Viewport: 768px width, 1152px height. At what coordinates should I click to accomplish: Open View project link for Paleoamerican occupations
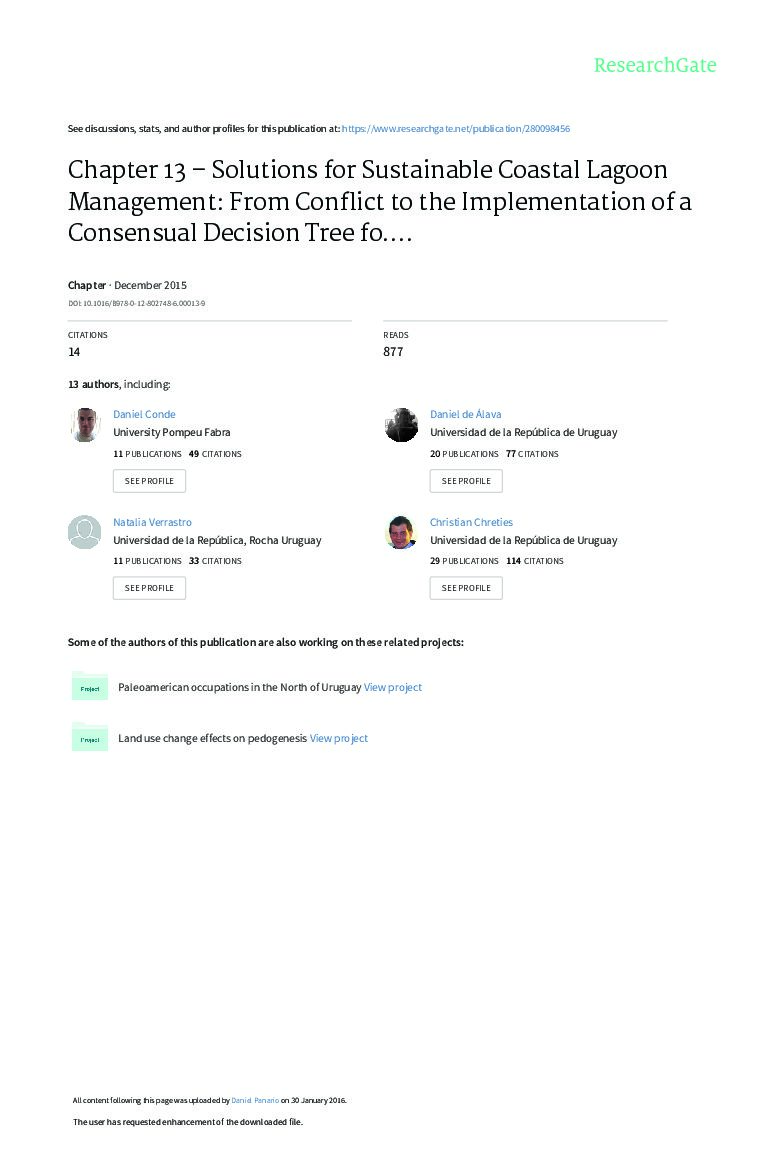tap(393, 687)
